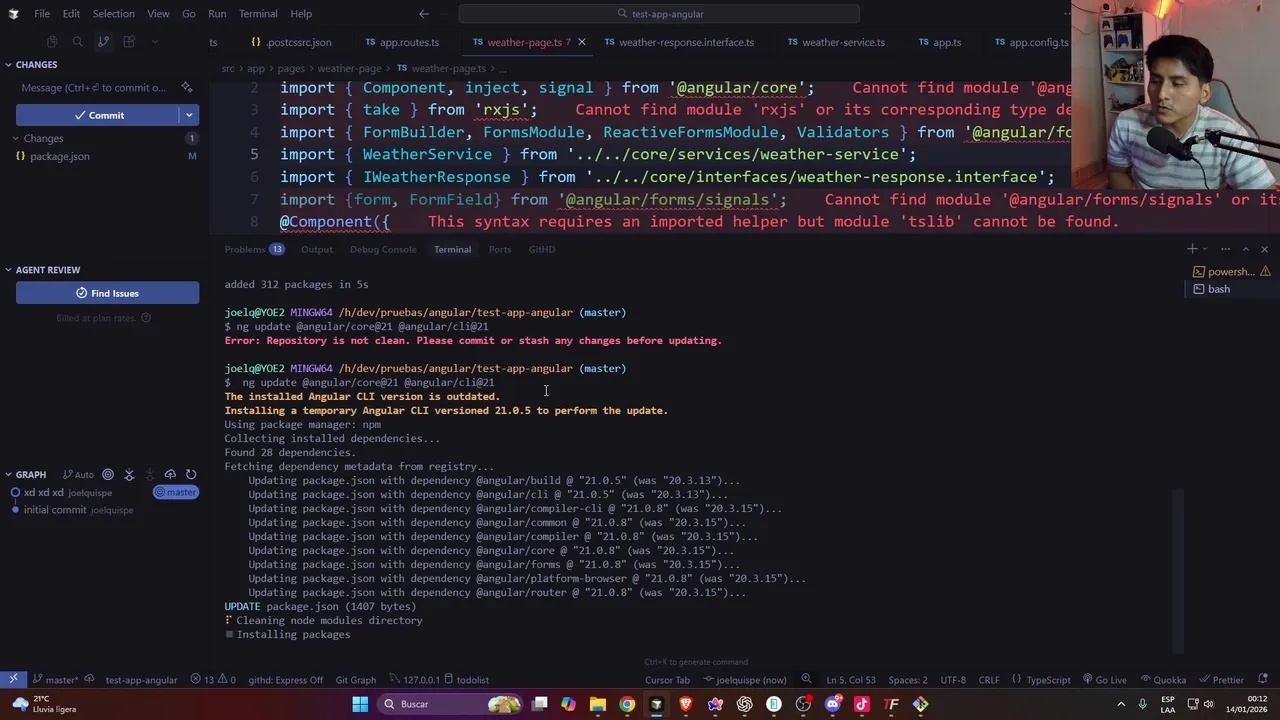Image resolution: width=1280 pixels, height=720 pixels.
Task: Open the Run menu
Action: 217,14
